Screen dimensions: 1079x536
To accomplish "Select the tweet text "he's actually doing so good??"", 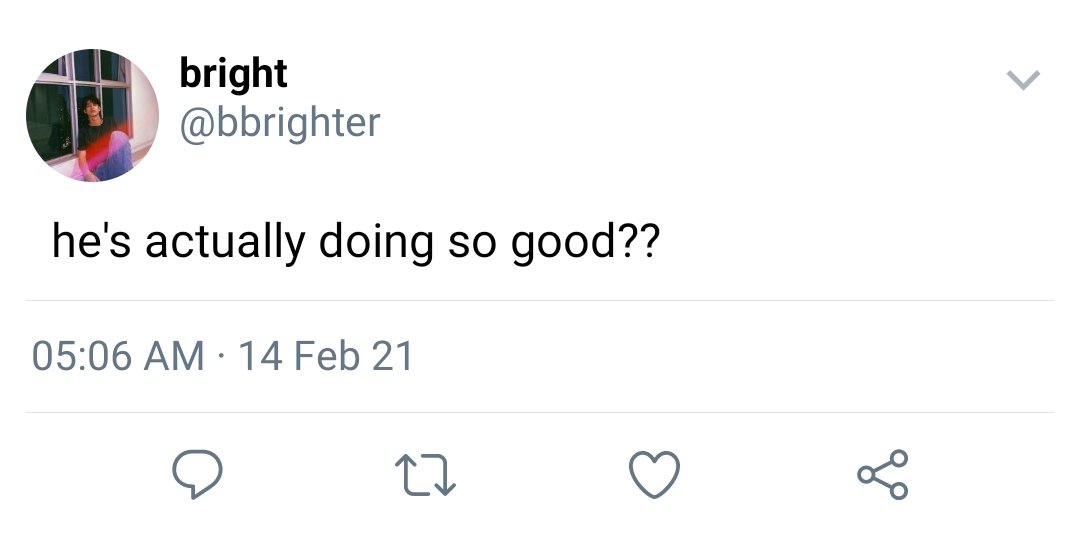I will click(356, 243).
